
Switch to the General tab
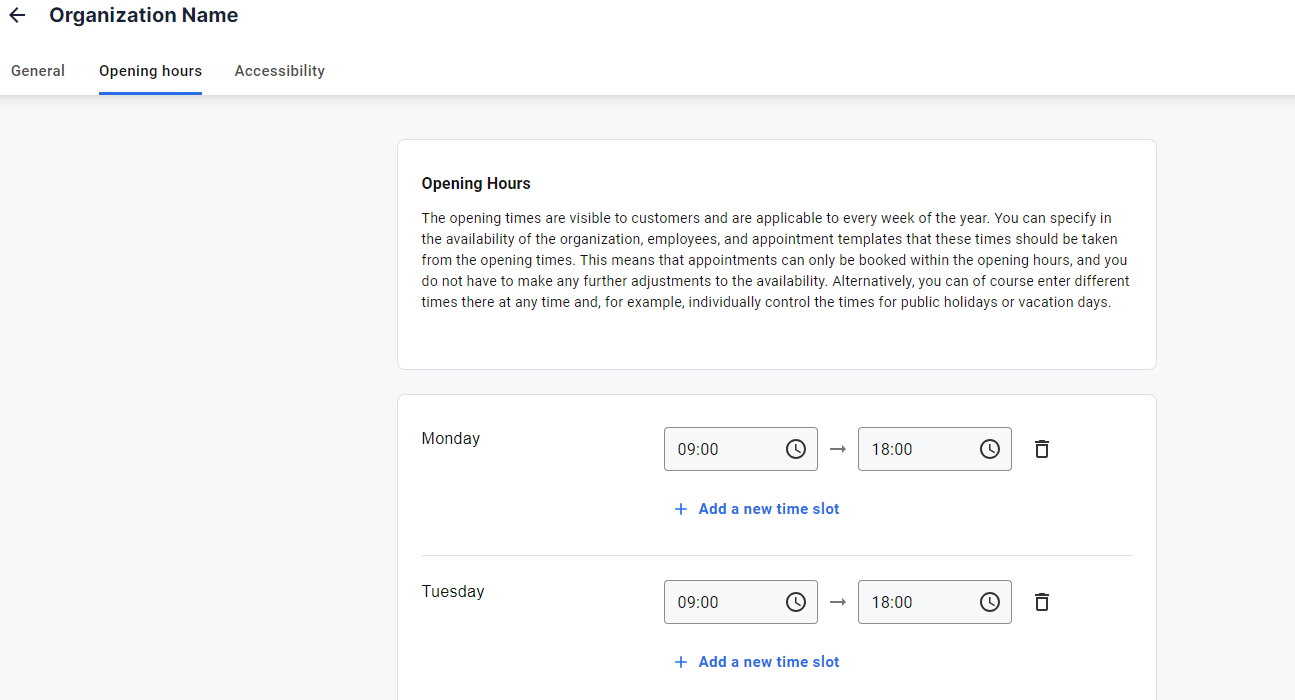38,71
